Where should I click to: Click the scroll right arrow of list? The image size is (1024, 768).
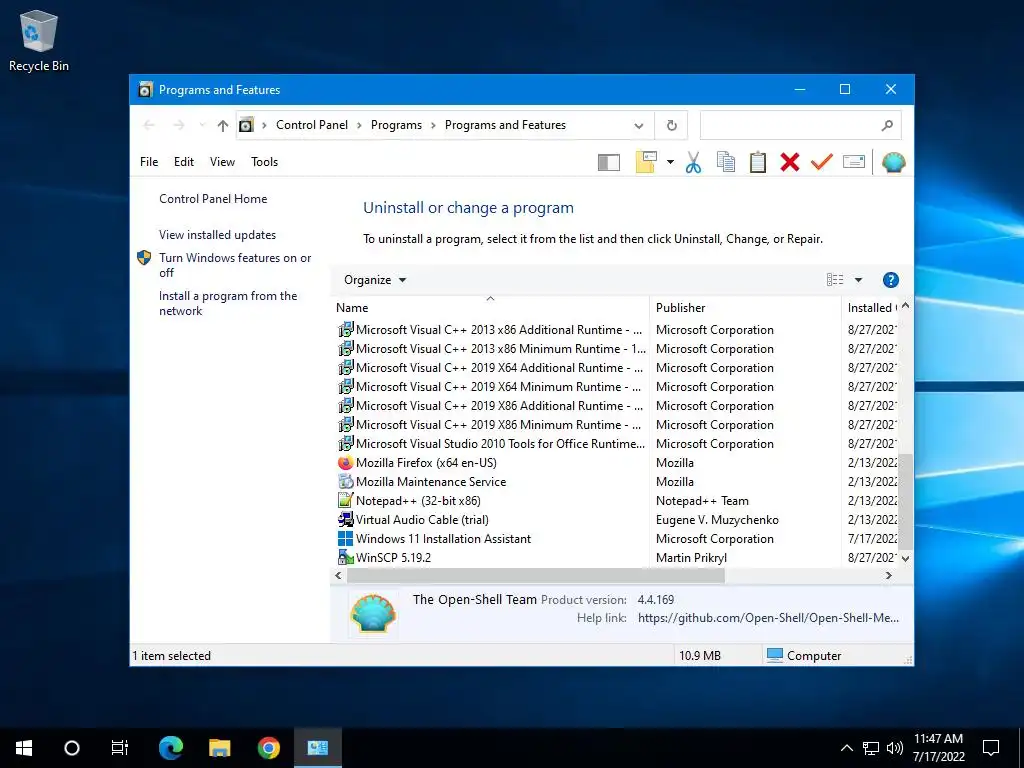[x=888, y=575]
